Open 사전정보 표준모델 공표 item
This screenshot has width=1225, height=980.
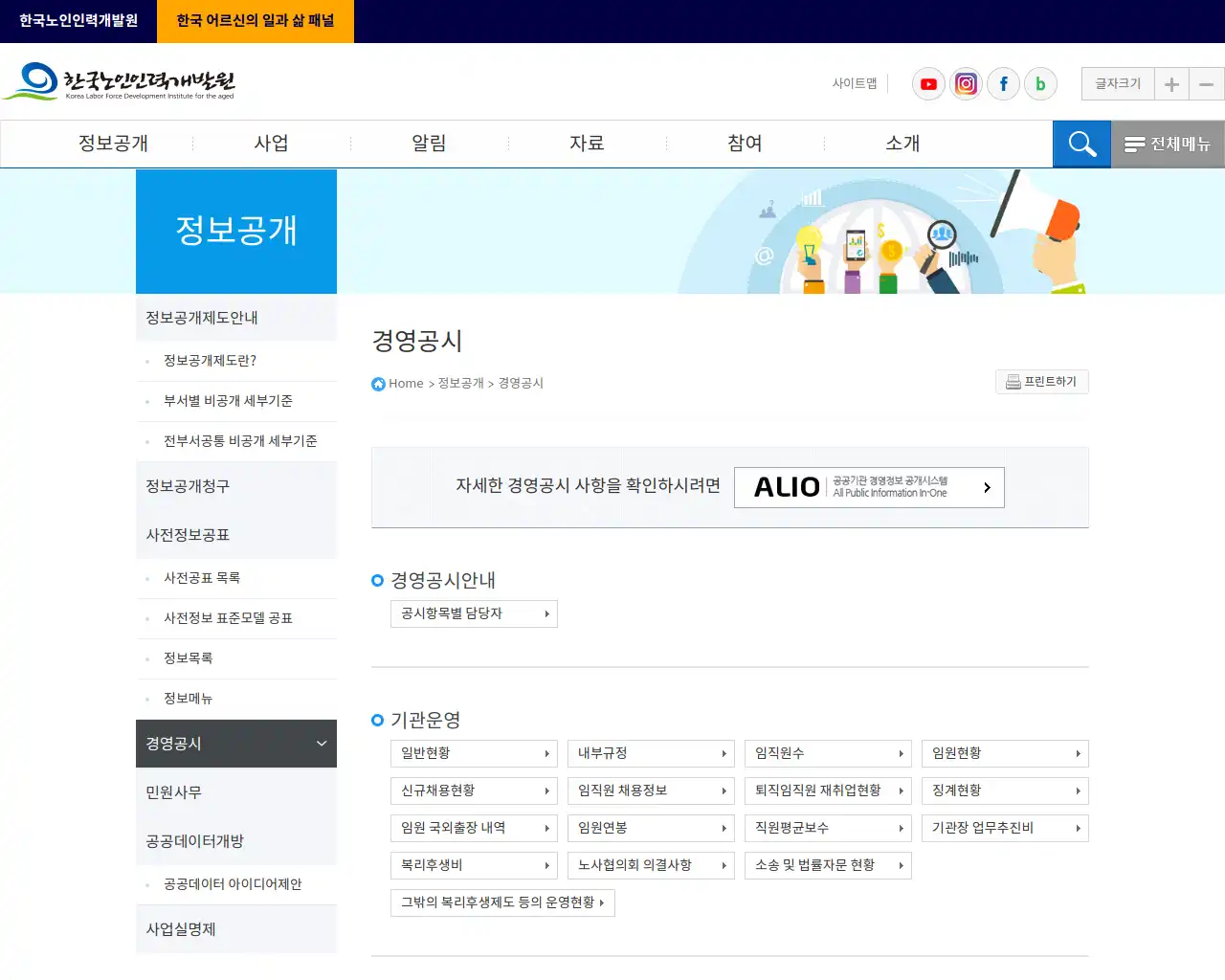coord(236,618)
